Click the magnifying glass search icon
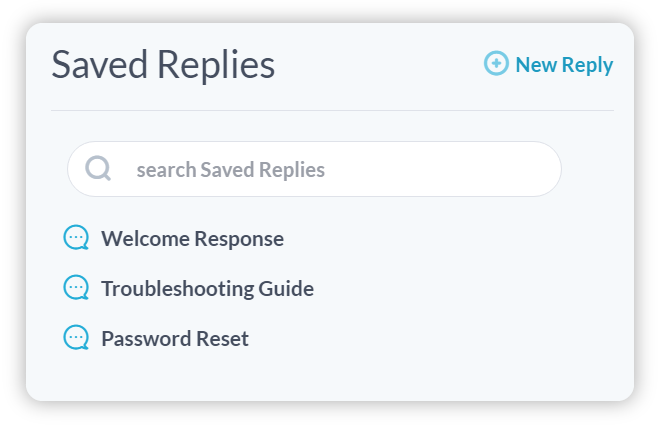Image resolution: width=665 pixels, height=432 pixels. (x=98, y=168)
